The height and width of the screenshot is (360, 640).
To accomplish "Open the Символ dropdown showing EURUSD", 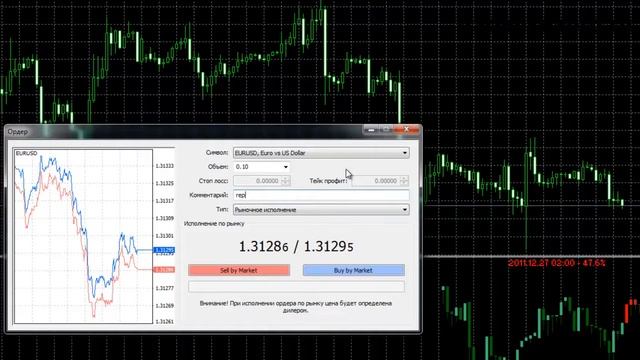I will (x=321, y=153).
